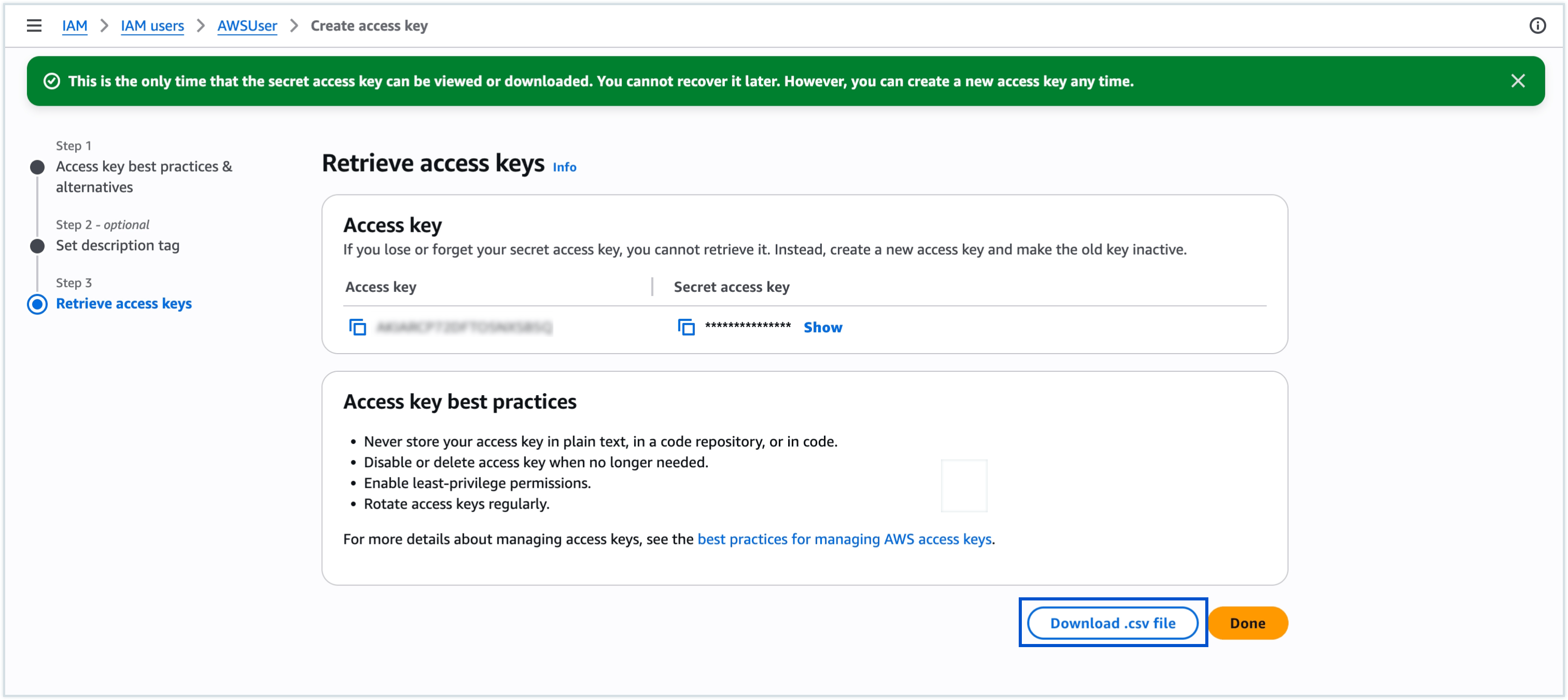This screenshot has width=1568, height=700.
Task: Click 'Enable least-privilege permissions.' bullet
Action: click(x=477, y=483)
